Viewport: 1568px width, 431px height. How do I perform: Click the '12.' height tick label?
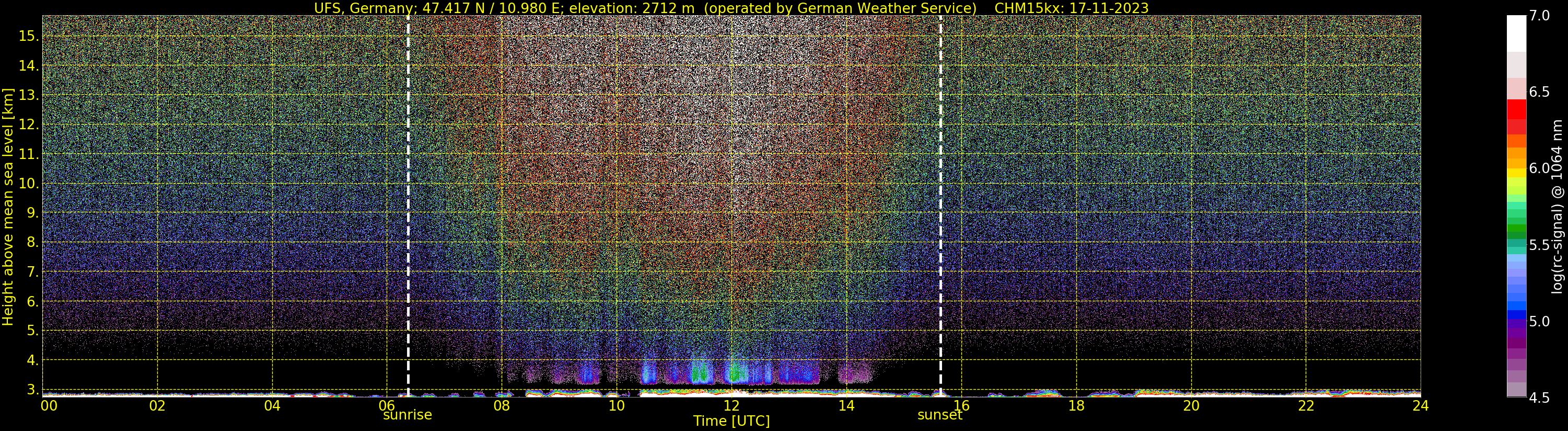(x=29, y=125)
